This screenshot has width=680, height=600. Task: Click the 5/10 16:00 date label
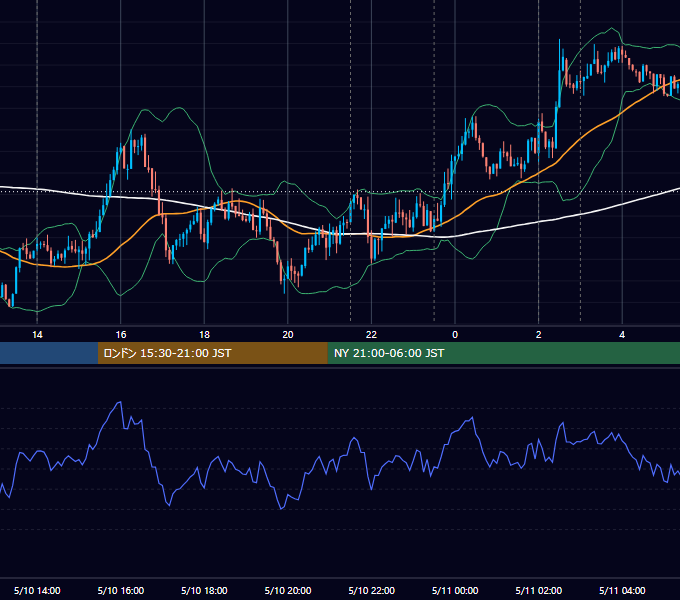[121, 590]
